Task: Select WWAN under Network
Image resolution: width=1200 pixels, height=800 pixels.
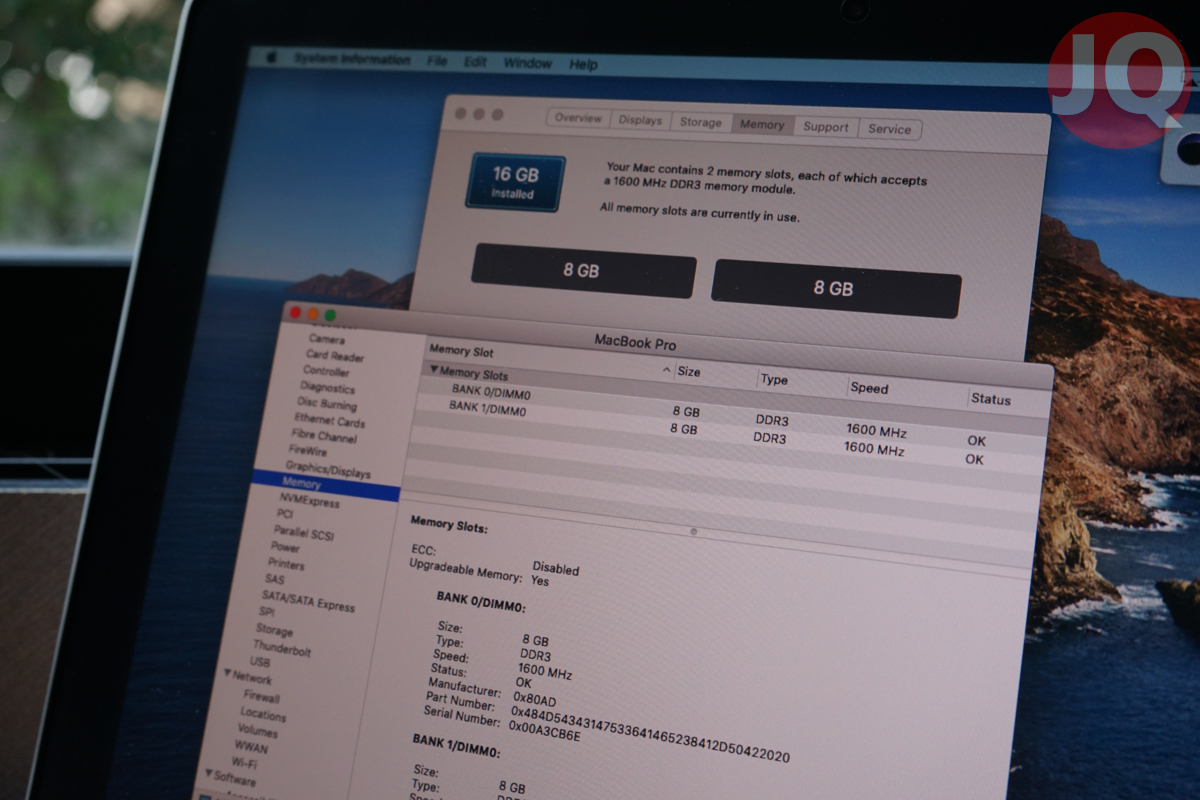Action: pos(251,746)
